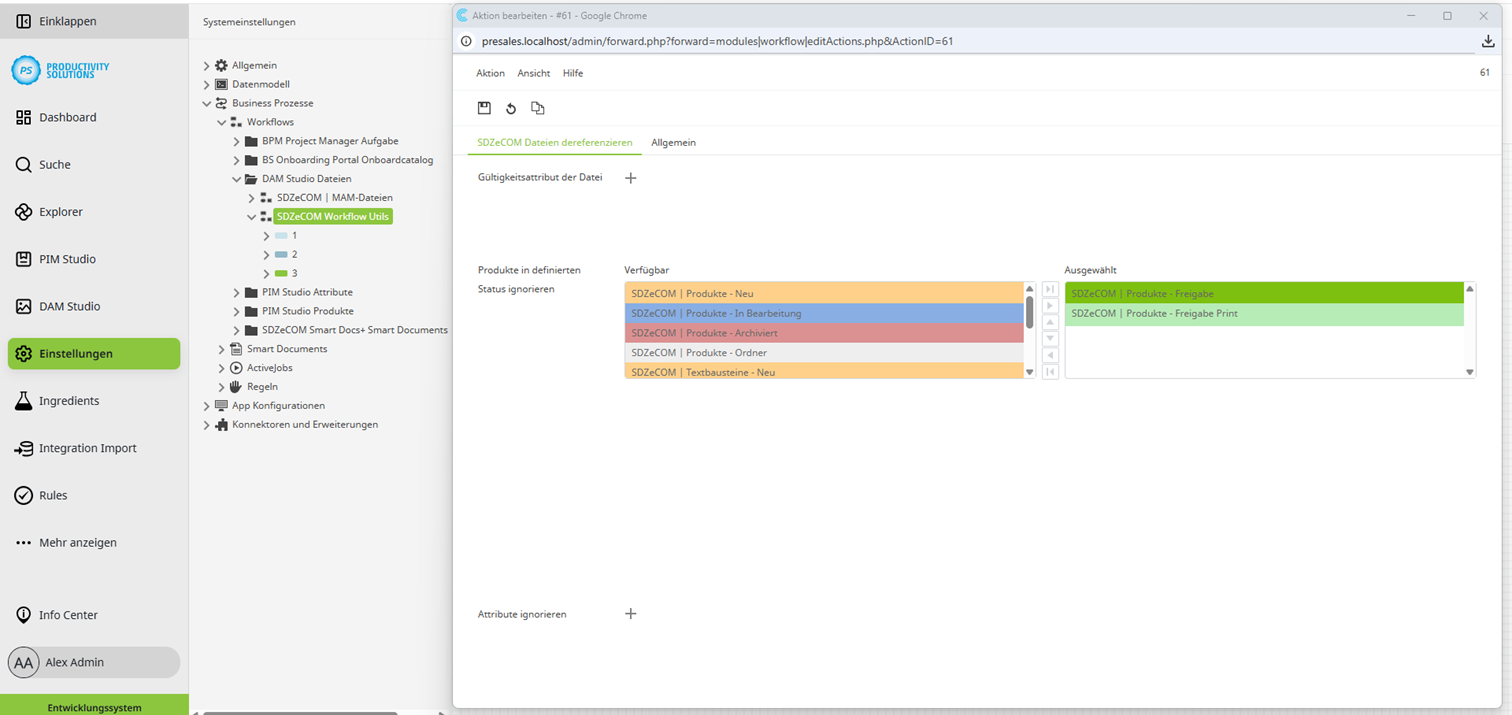
Task: Collapse the Workflows tree branch
Action: coord(222,122)
